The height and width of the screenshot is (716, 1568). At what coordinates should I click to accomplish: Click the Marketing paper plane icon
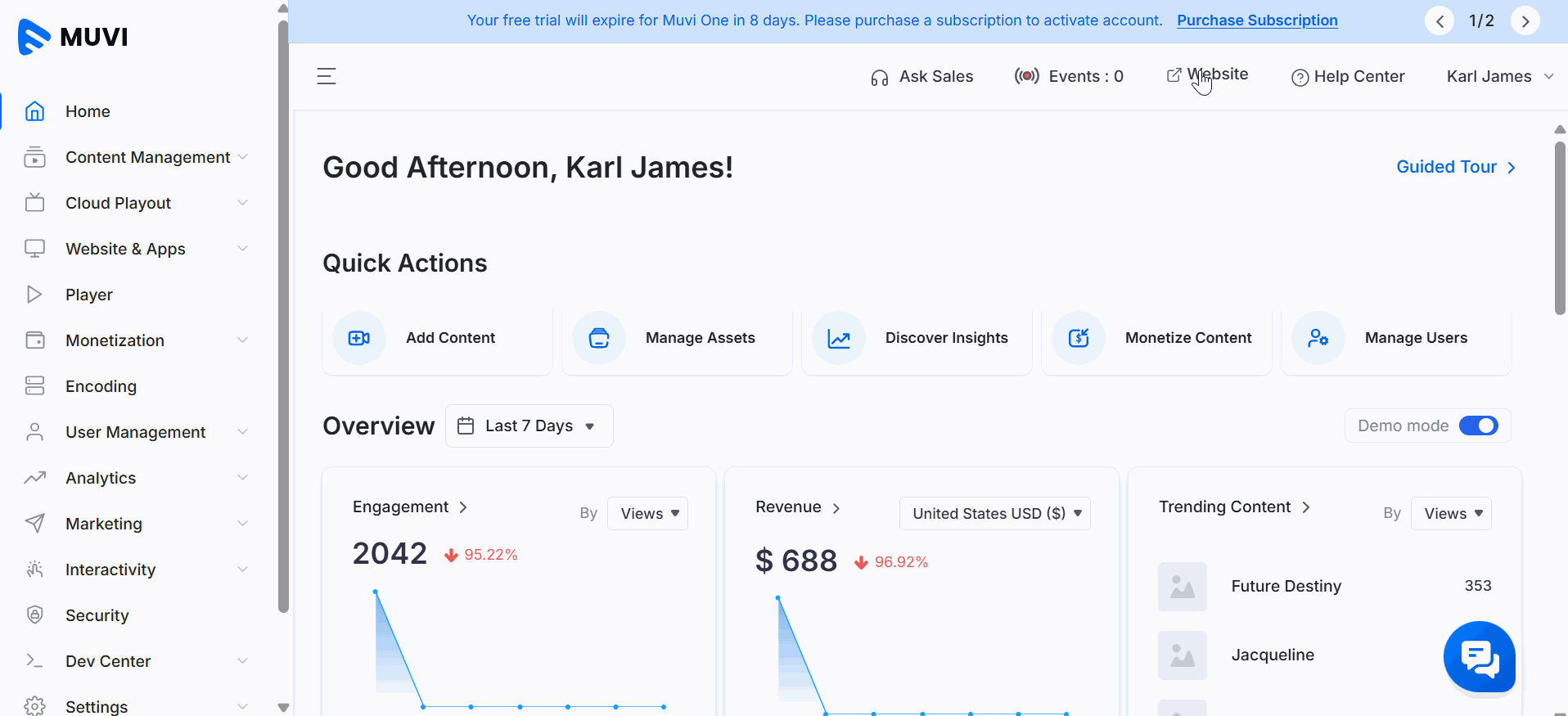[x=34, y=524]
